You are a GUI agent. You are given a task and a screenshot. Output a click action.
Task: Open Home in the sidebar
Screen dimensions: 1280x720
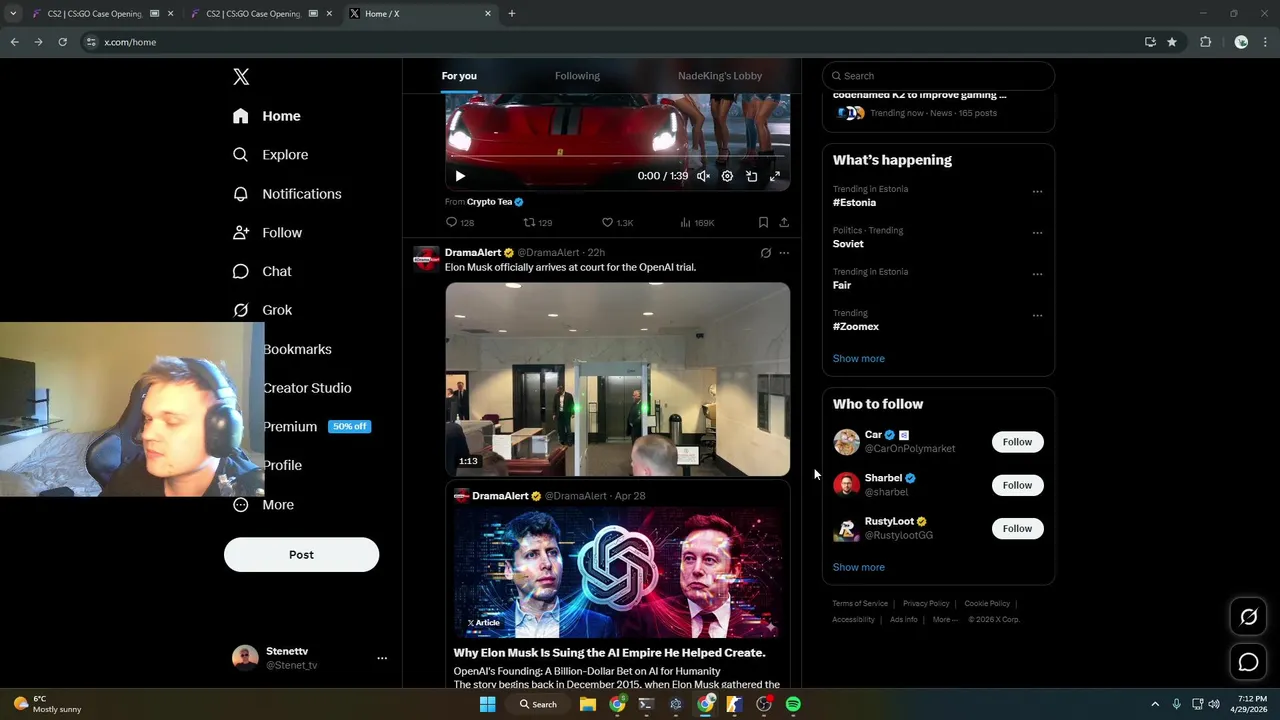(x=266, y=116)
